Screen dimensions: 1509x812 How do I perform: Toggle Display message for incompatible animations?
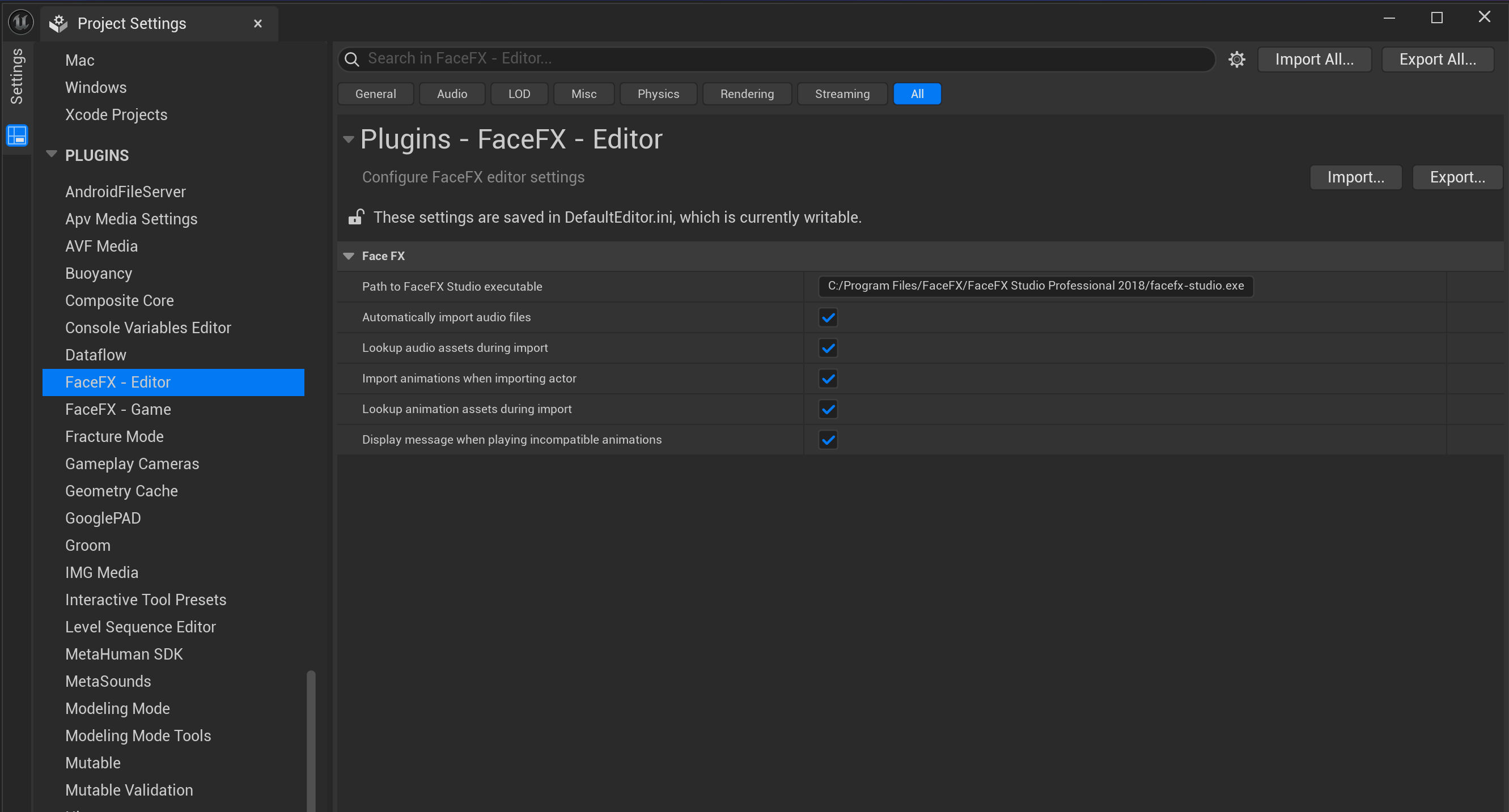point(828,440)
